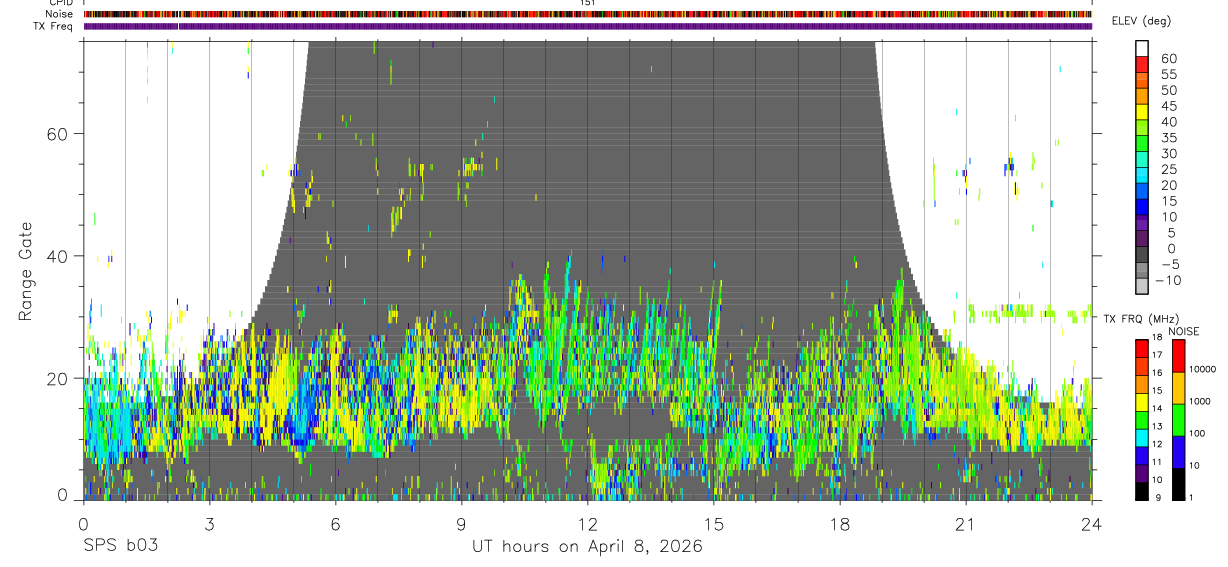Click the 151 CPID value at the top
The image size is (1228, 567).
(587, 3)
